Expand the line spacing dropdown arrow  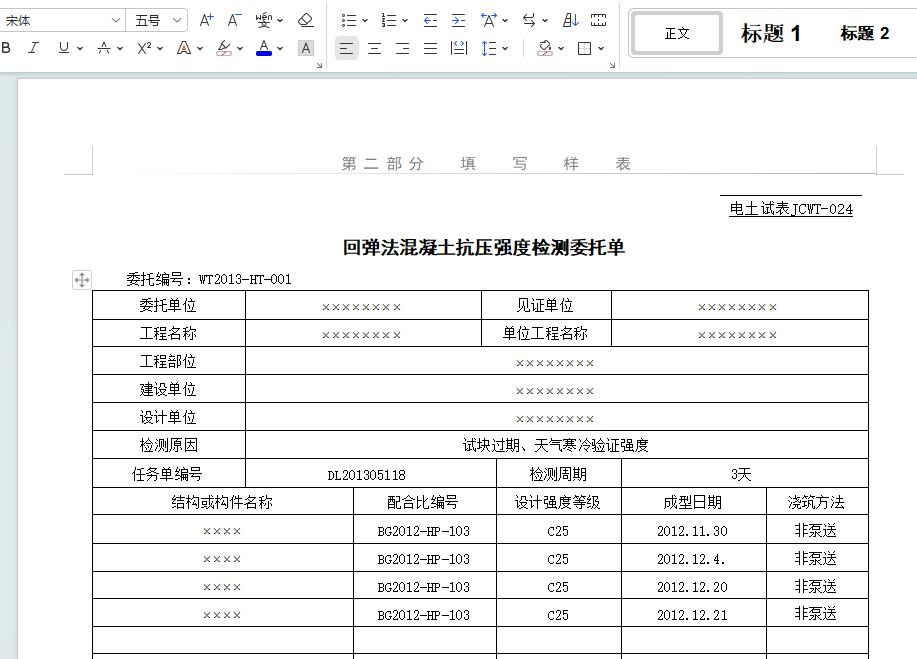[505, 48]
